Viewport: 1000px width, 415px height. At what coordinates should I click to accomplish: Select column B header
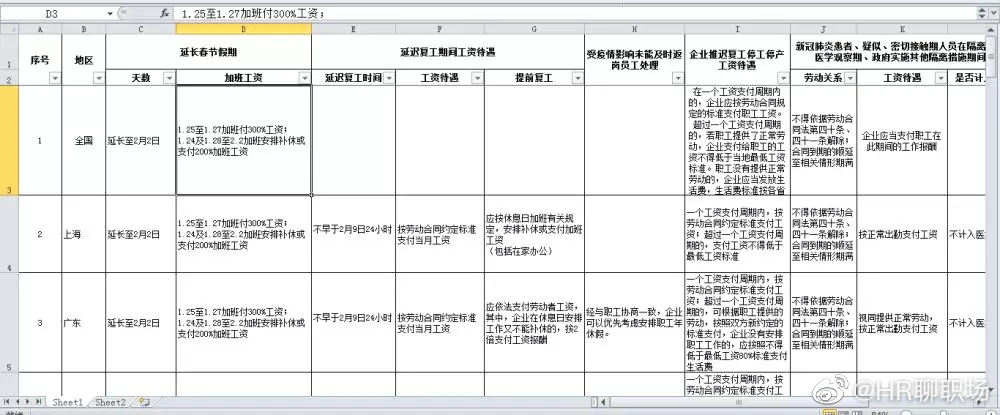(84, 29)
